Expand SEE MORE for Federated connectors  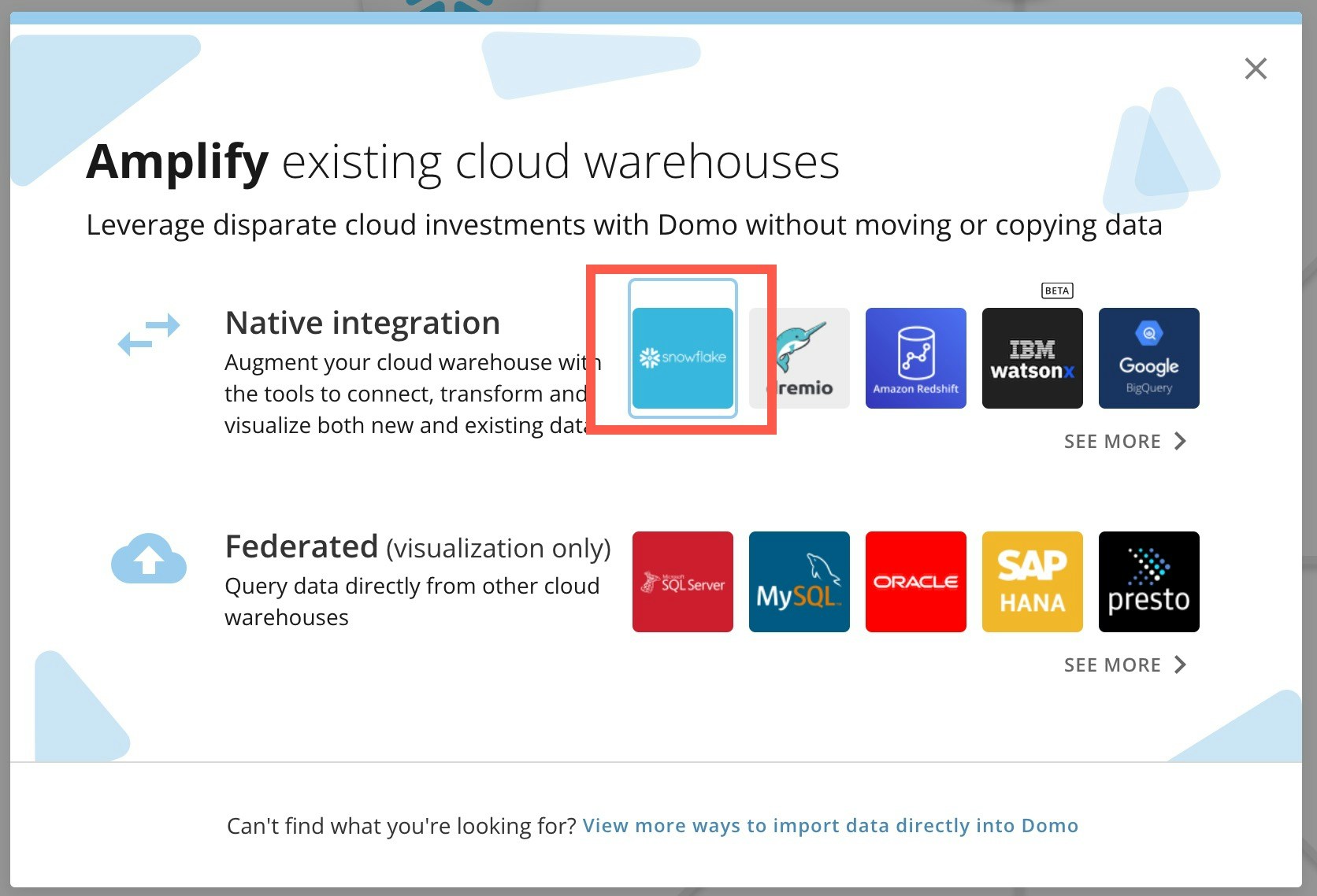pyautogui.click(x=1125, y=665)
